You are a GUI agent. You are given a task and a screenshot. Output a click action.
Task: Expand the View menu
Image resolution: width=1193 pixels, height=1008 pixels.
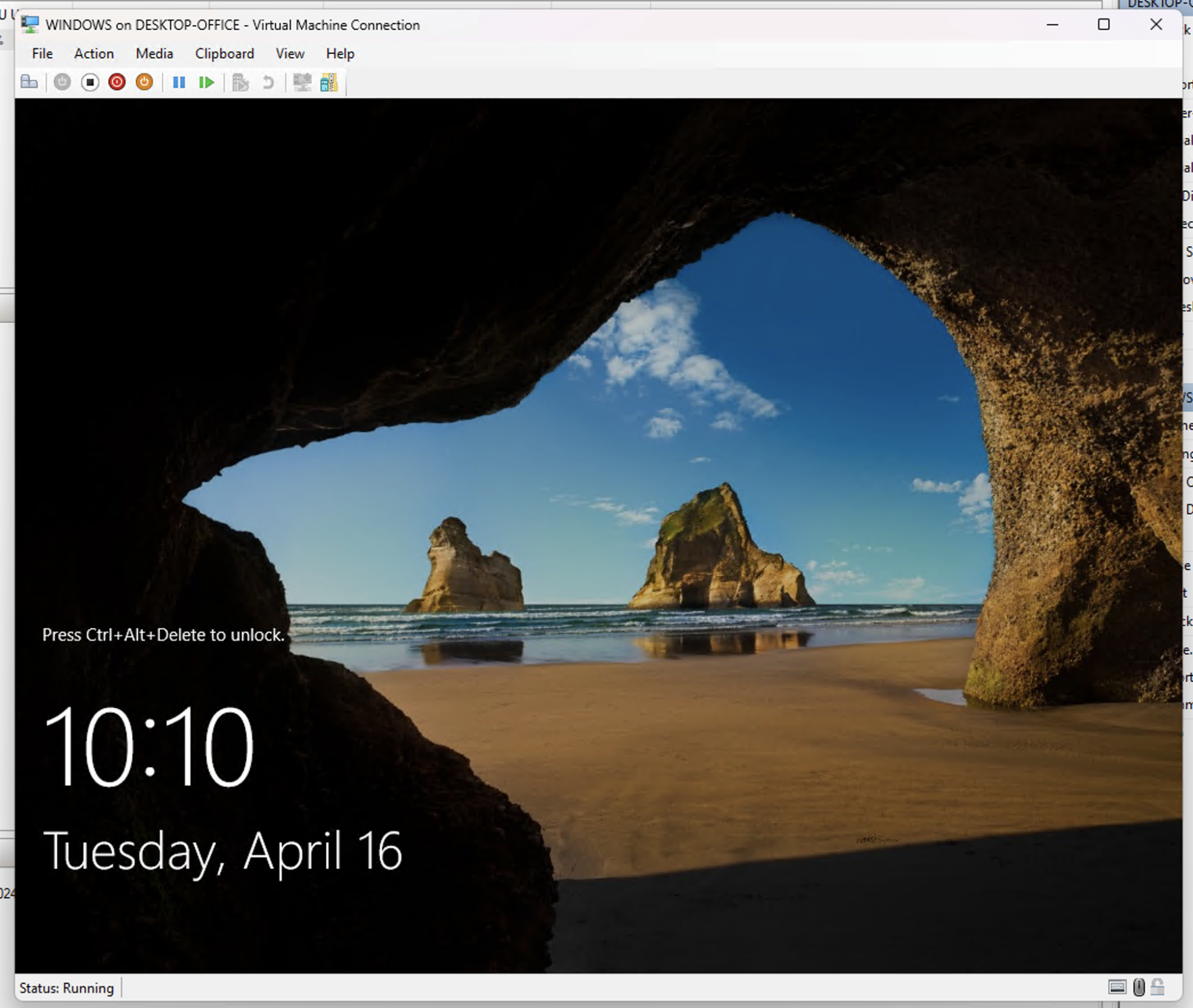(x=290, y=54)
